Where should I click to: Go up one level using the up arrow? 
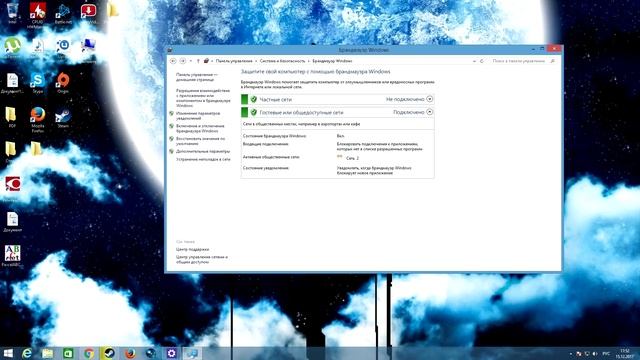click(198, 61)
